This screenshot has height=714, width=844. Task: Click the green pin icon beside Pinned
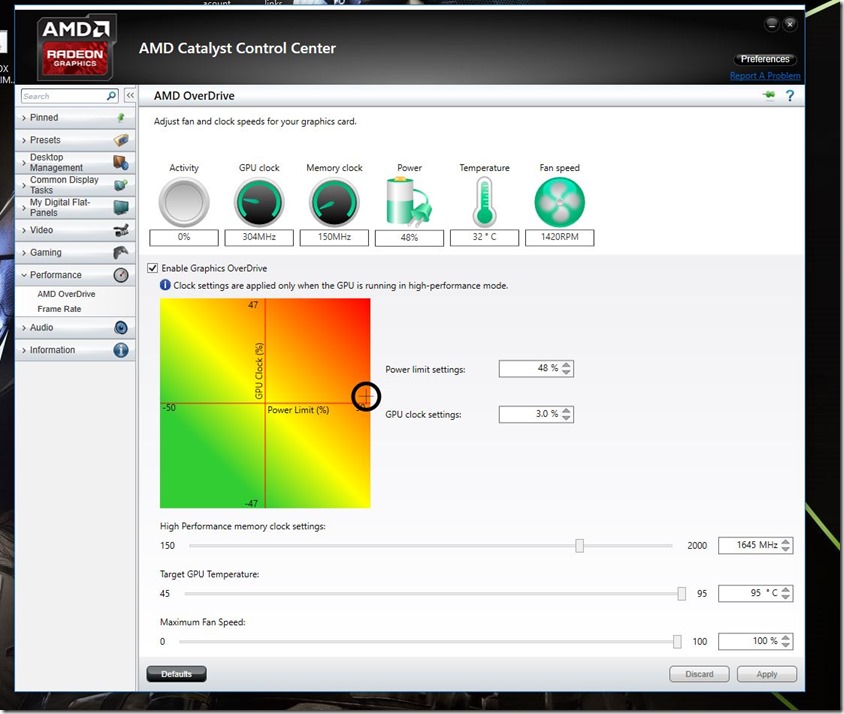pyautogui.click(x=121, y=117)
